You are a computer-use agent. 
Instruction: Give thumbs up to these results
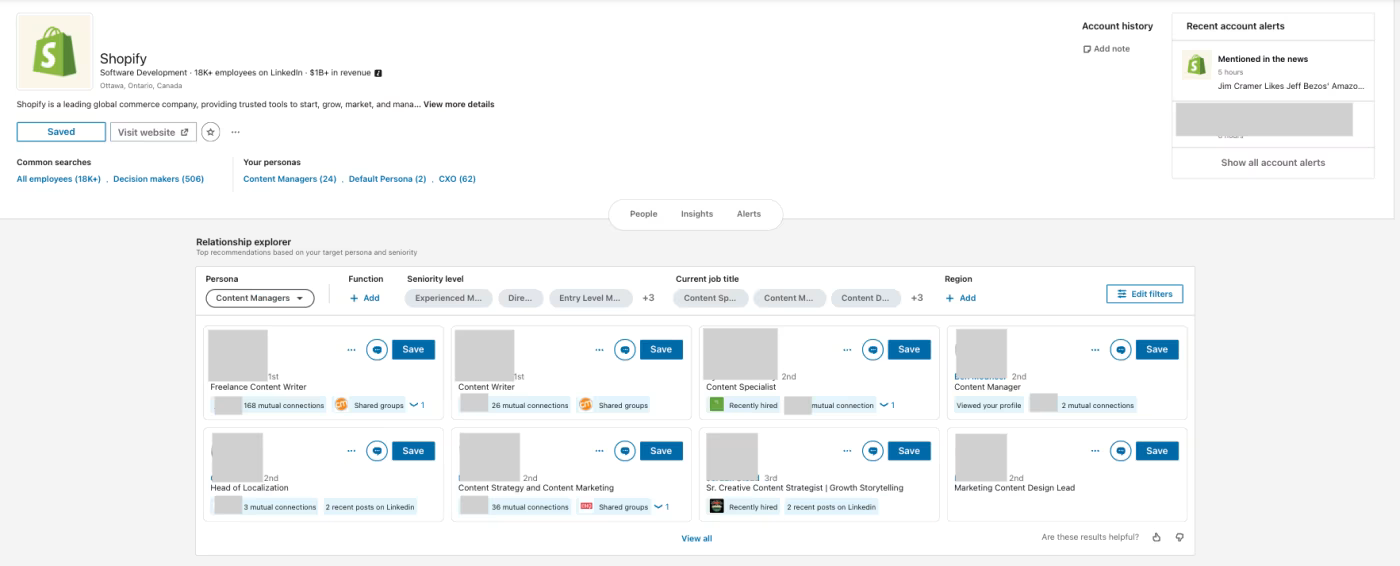coord(1157,537)
